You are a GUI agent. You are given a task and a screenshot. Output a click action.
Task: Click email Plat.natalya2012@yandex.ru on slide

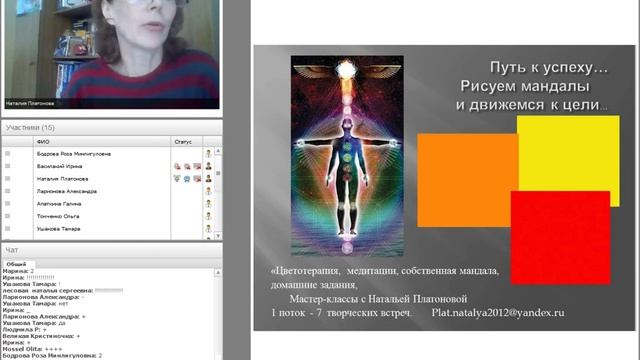pos(498,313)
